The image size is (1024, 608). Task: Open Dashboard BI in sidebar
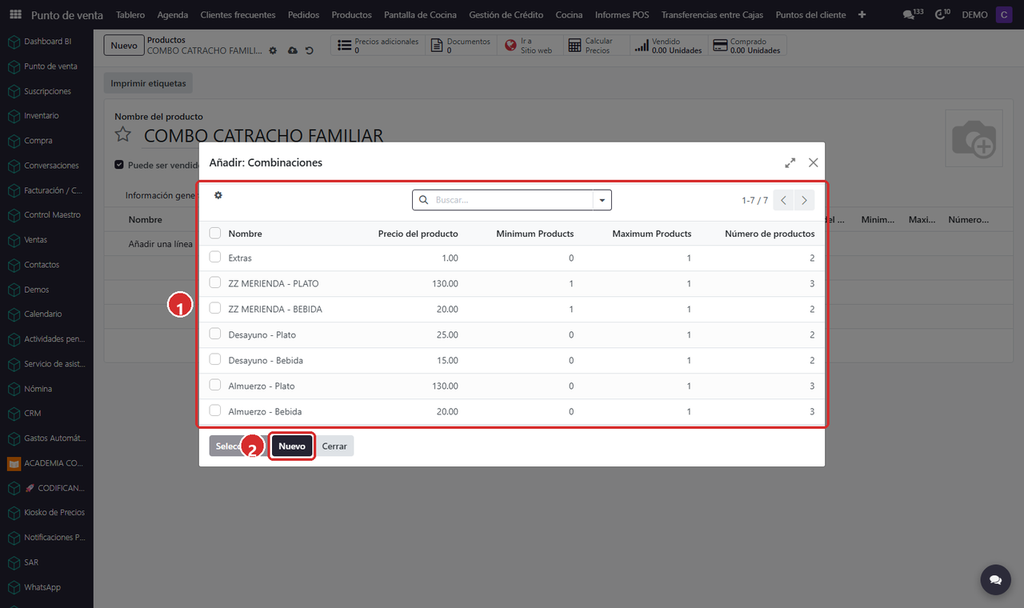tap(46, 42)
